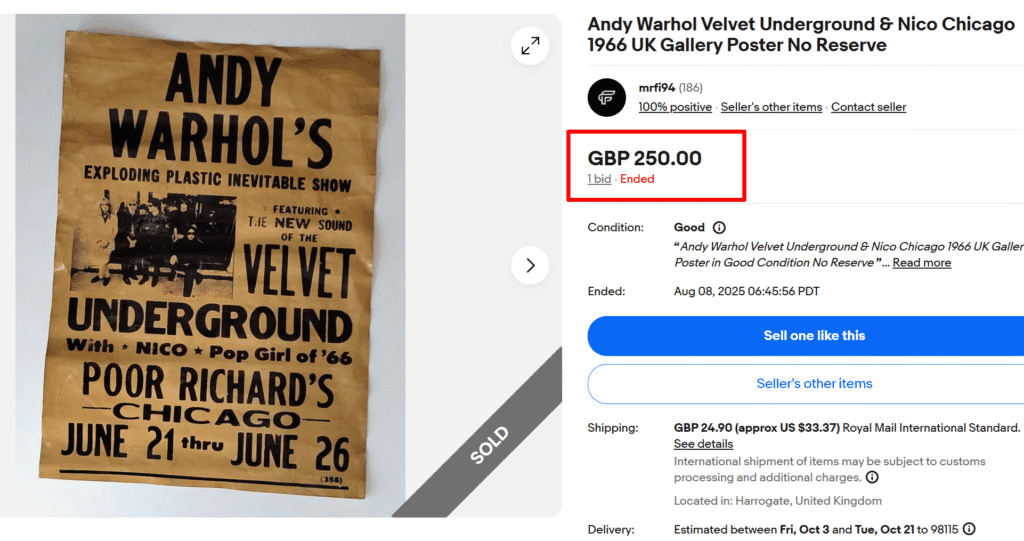Click the seller's round logo avatar
Screen dimensions: 1024x541
click(607, 97)
